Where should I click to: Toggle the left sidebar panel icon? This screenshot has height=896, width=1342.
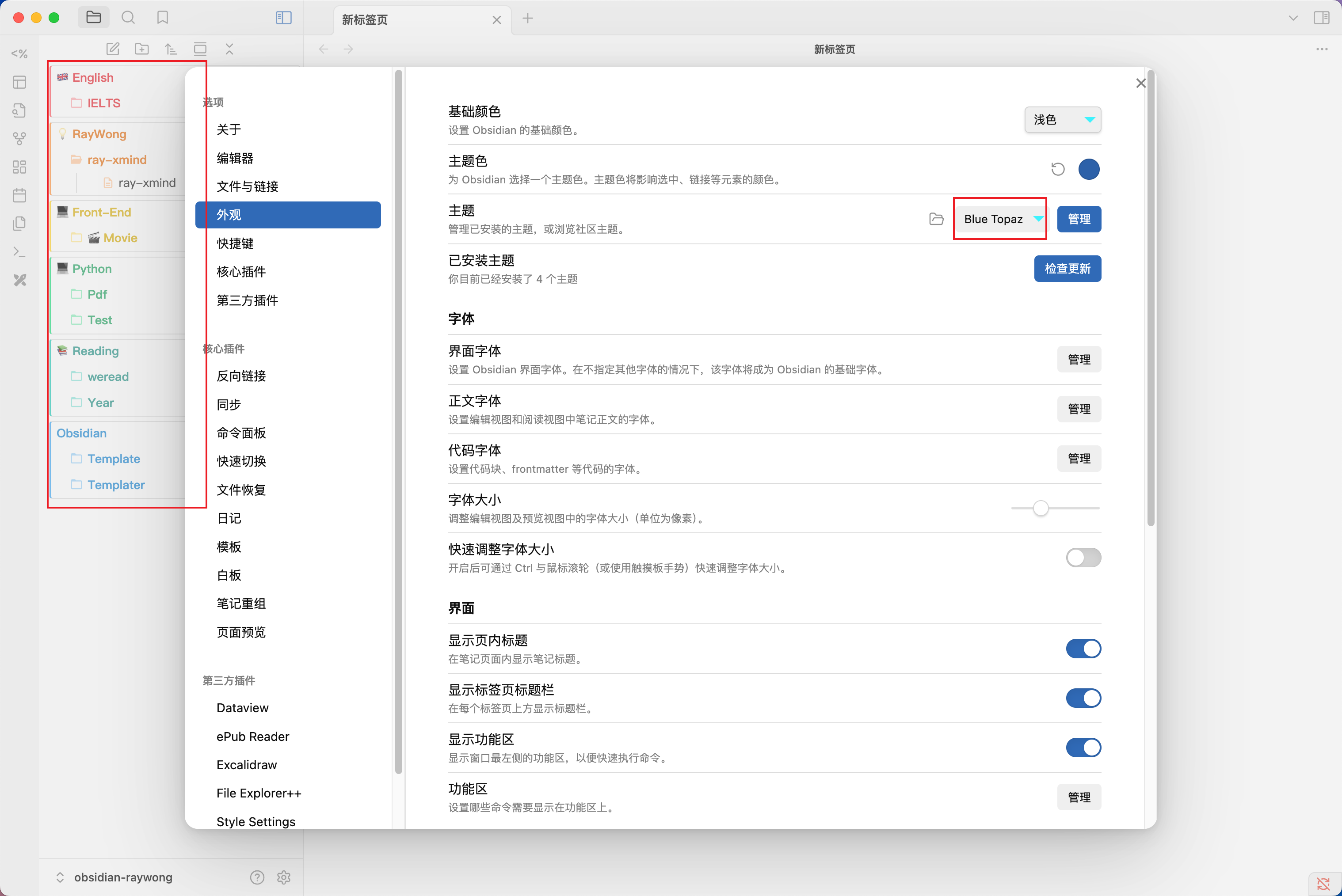coord(283,18)
